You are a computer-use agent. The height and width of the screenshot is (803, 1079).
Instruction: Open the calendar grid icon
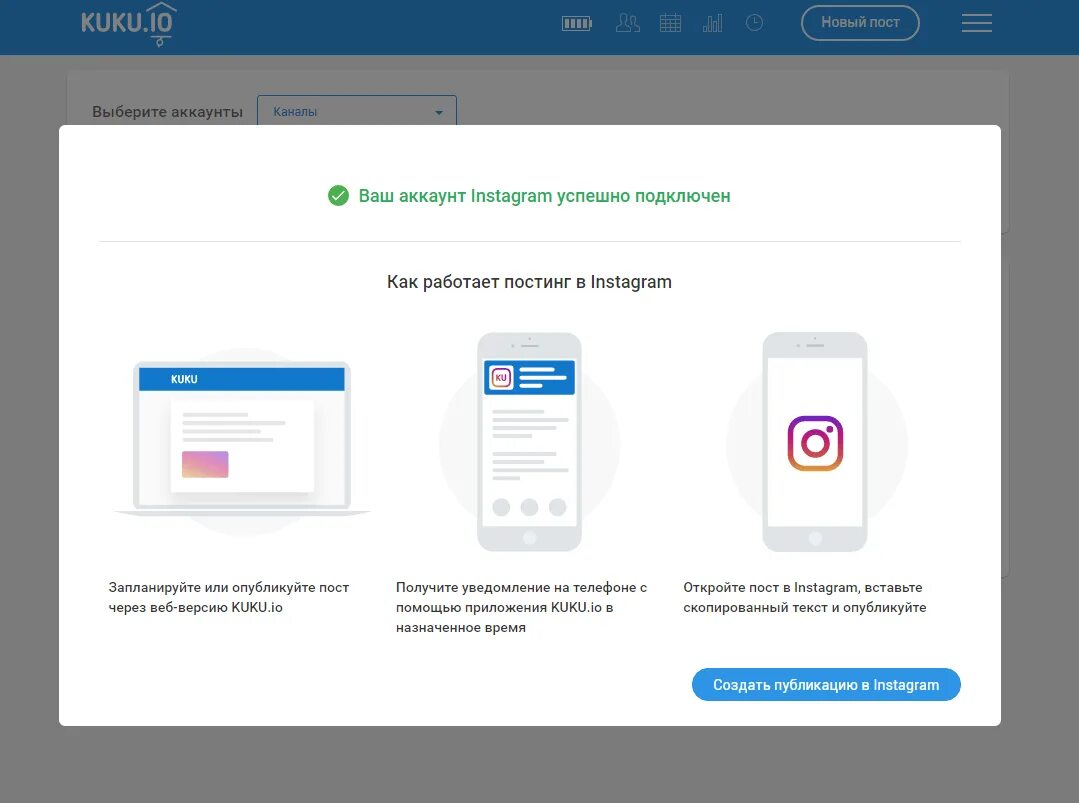pyautogui.click(x=670, y=23)
